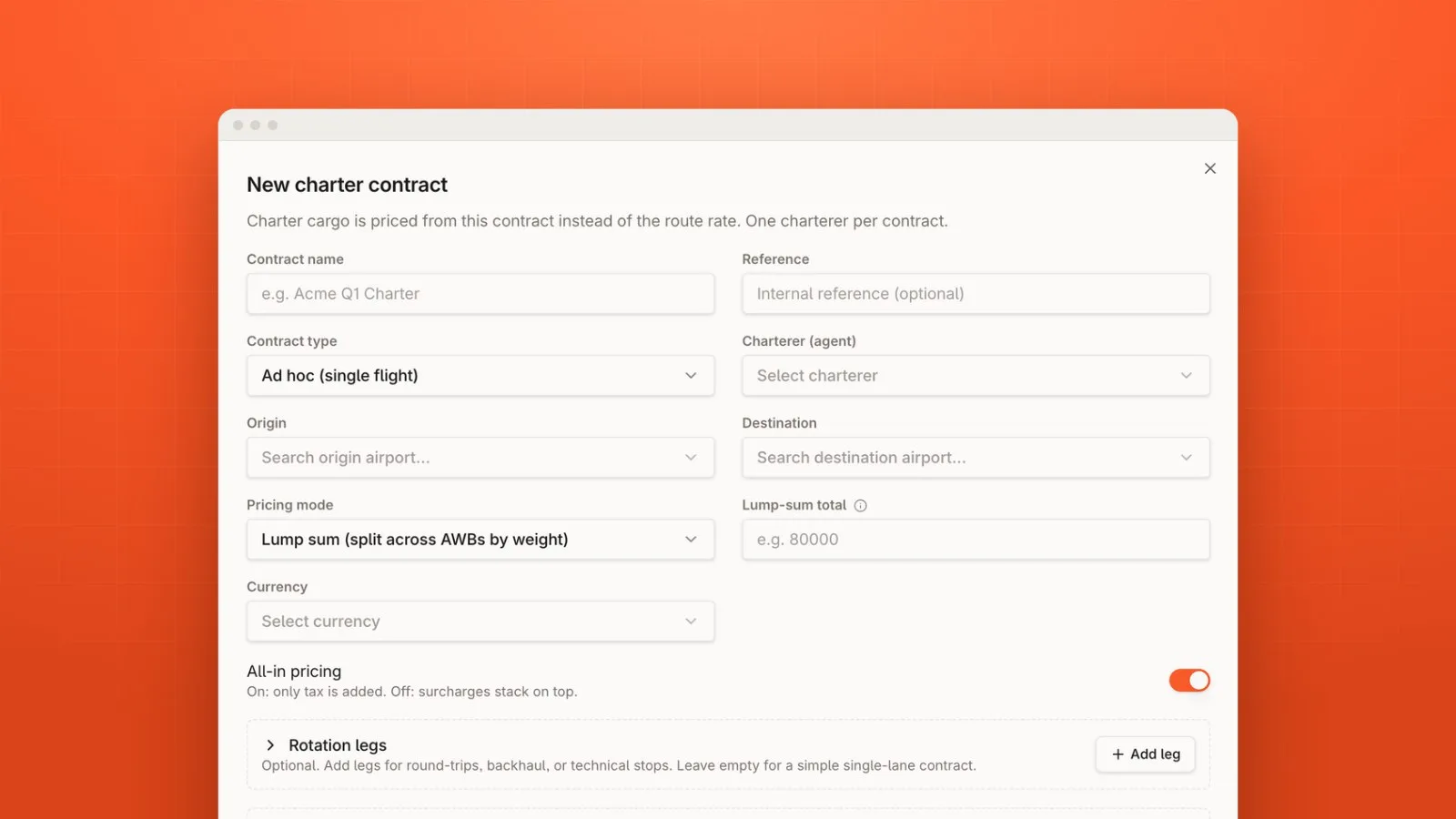Click the Lump-sum total info icon
Screen dimensions: 1456x819
click(860, 506)
